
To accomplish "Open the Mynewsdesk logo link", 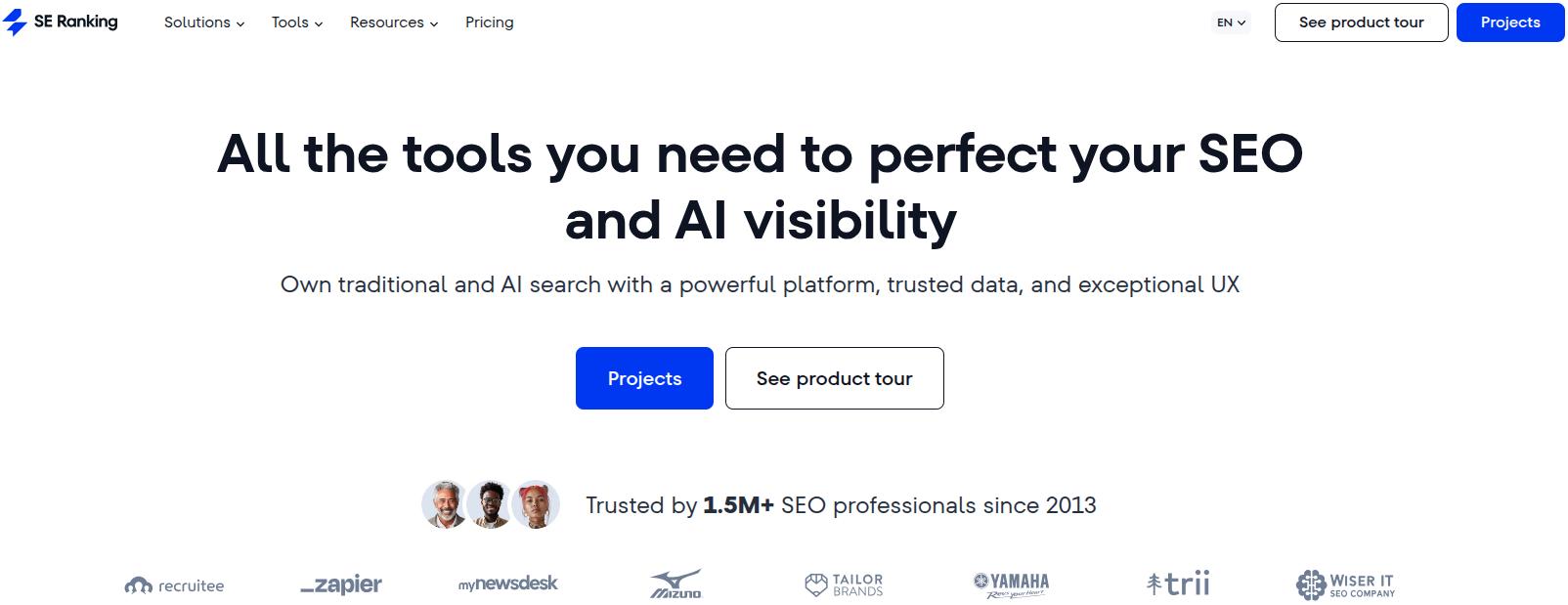I will 507,583.
